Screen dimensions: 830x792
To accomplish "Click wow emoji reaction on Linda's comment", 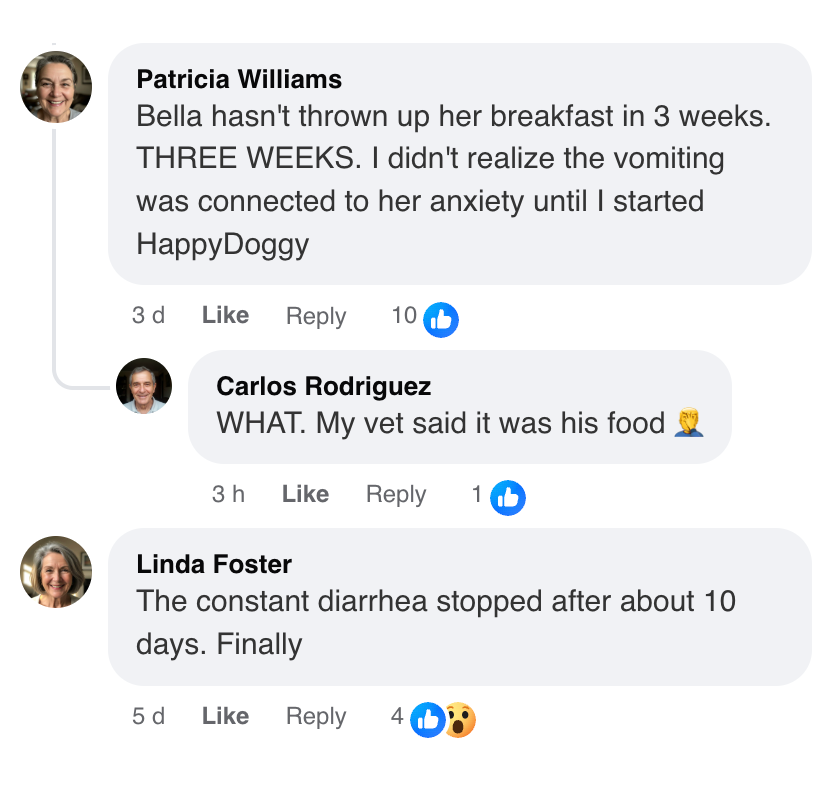I will tap(459, 719).
